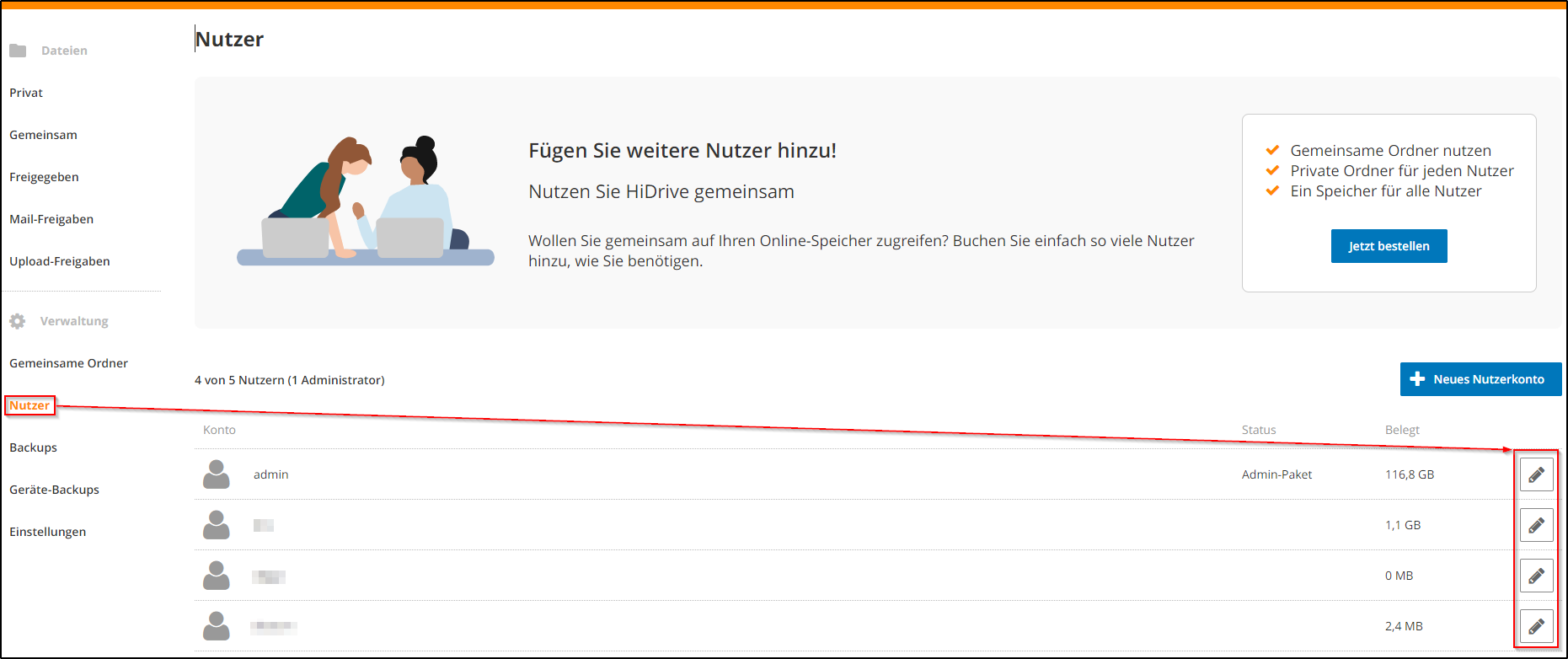Open the Privat files section
1568x659 pixels.
click(x=26, y=93)
